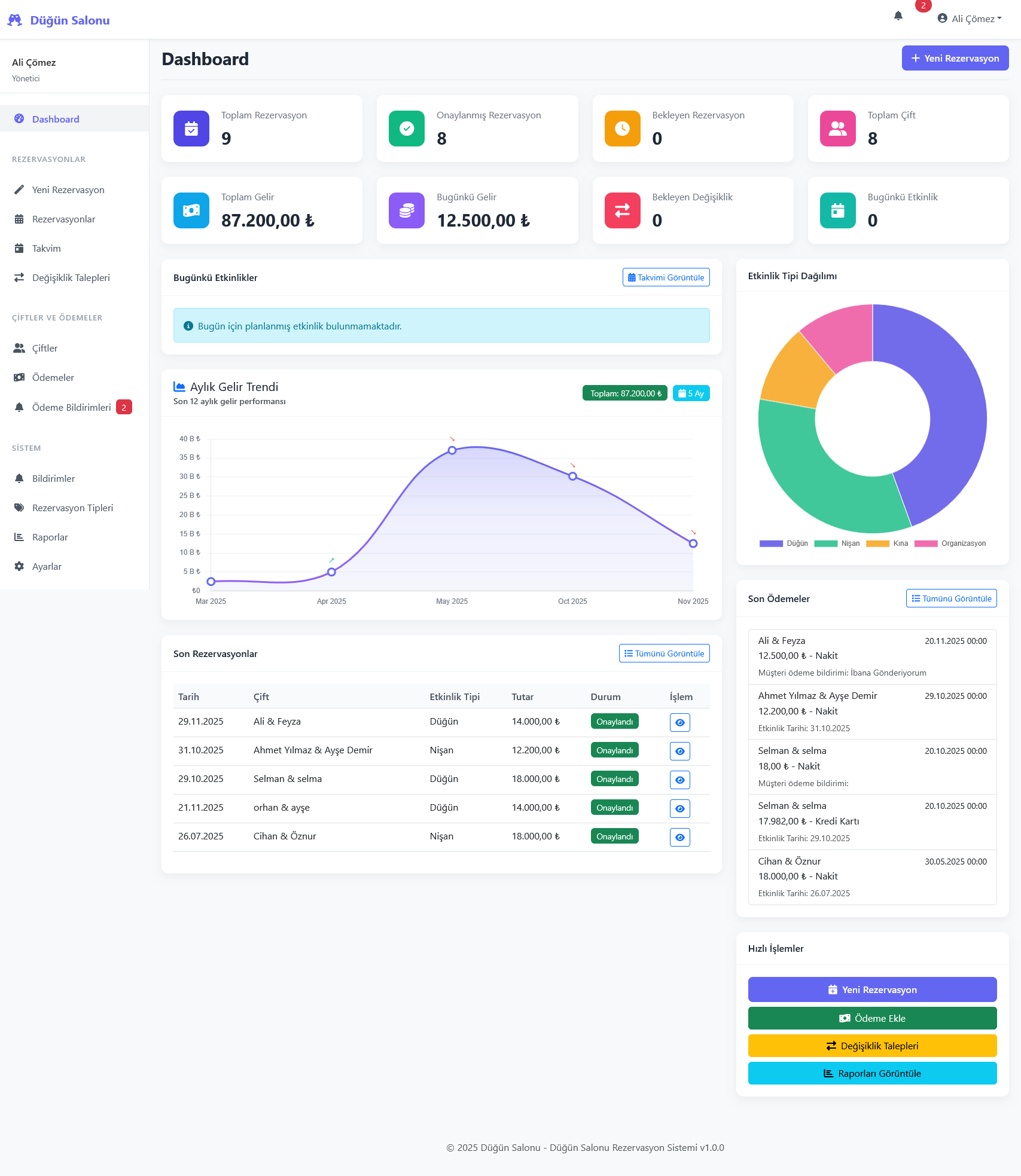The image size is (1021, 1176).
Task: Click the Bugünkü Gelir coins icon
Action: point(407,210)
